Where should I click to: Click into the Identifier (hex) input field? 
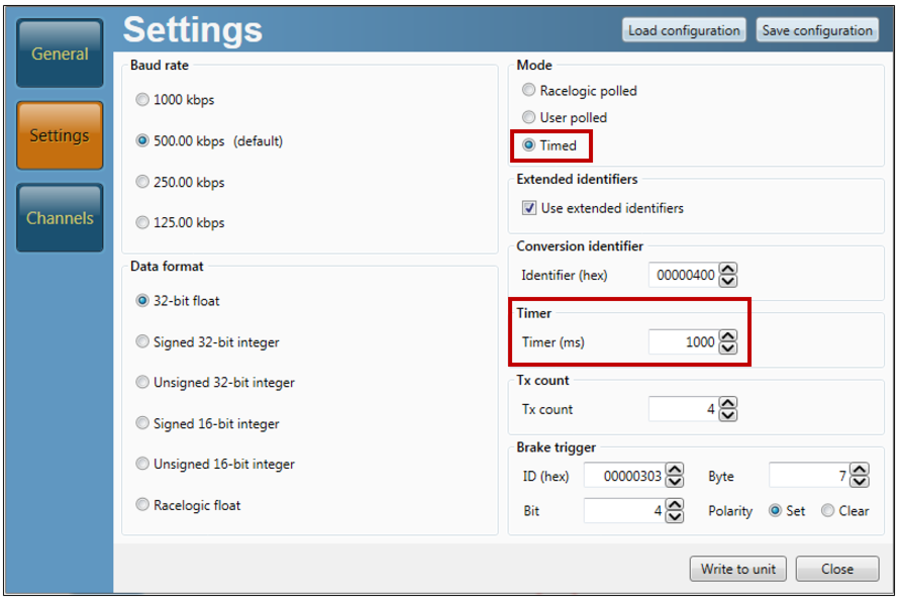click(683, 275)
